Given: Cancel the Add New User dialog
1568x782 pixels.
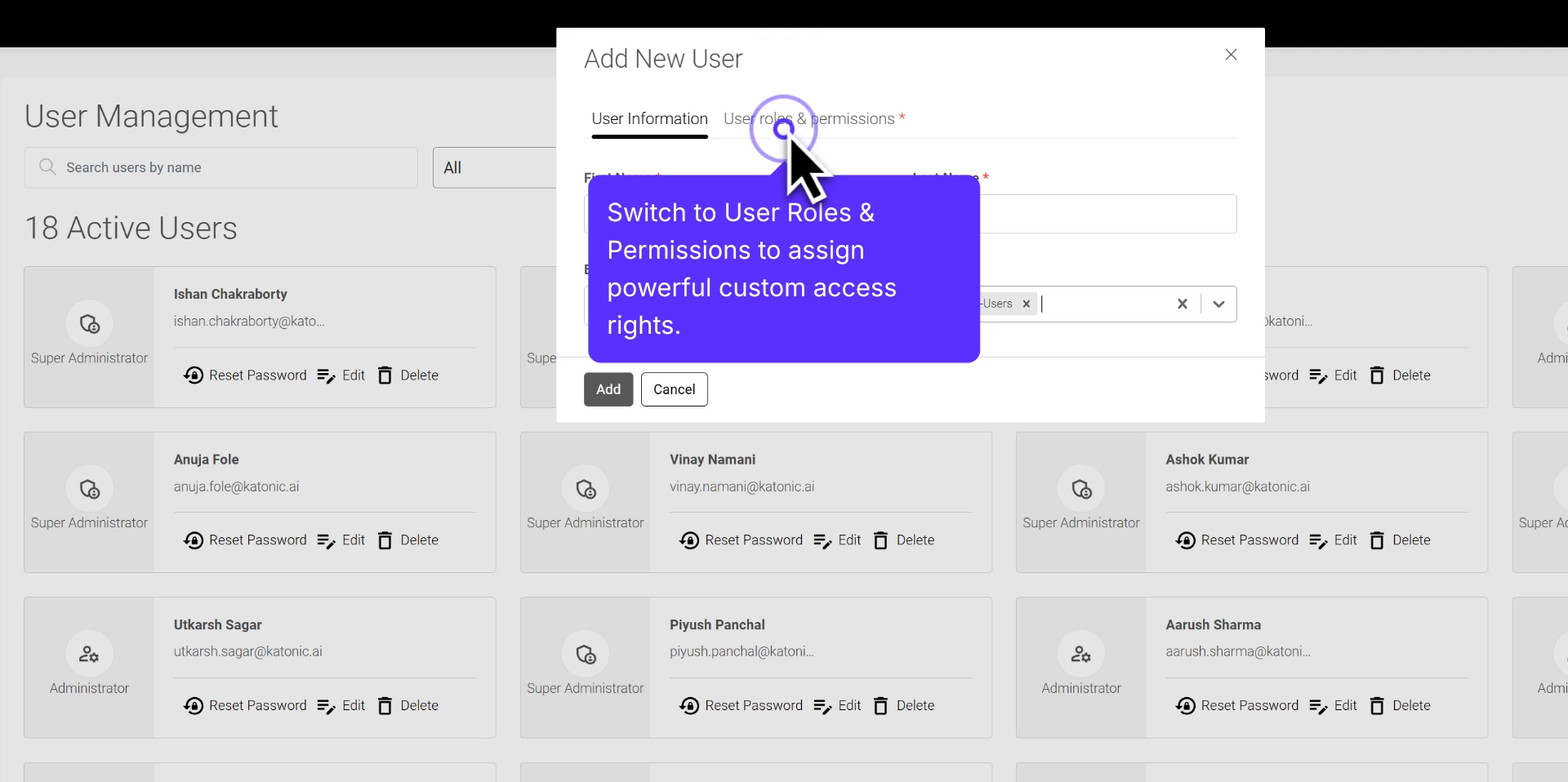Looking at the screenshot, I should point(674,389).
